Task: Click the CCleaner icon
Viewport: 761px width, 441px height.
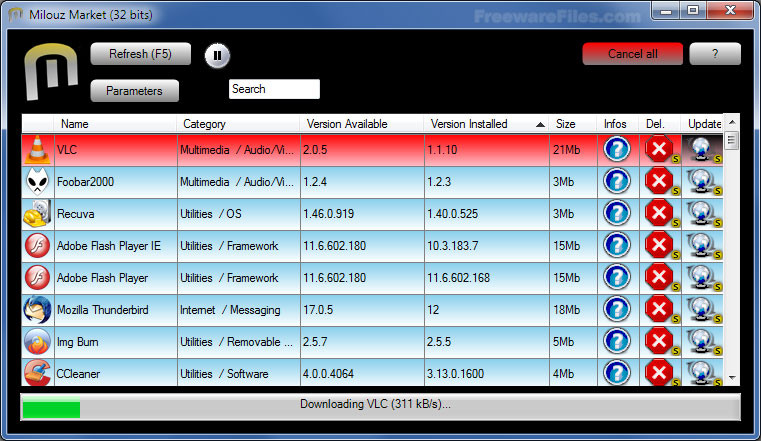Action: click(37, 373)
